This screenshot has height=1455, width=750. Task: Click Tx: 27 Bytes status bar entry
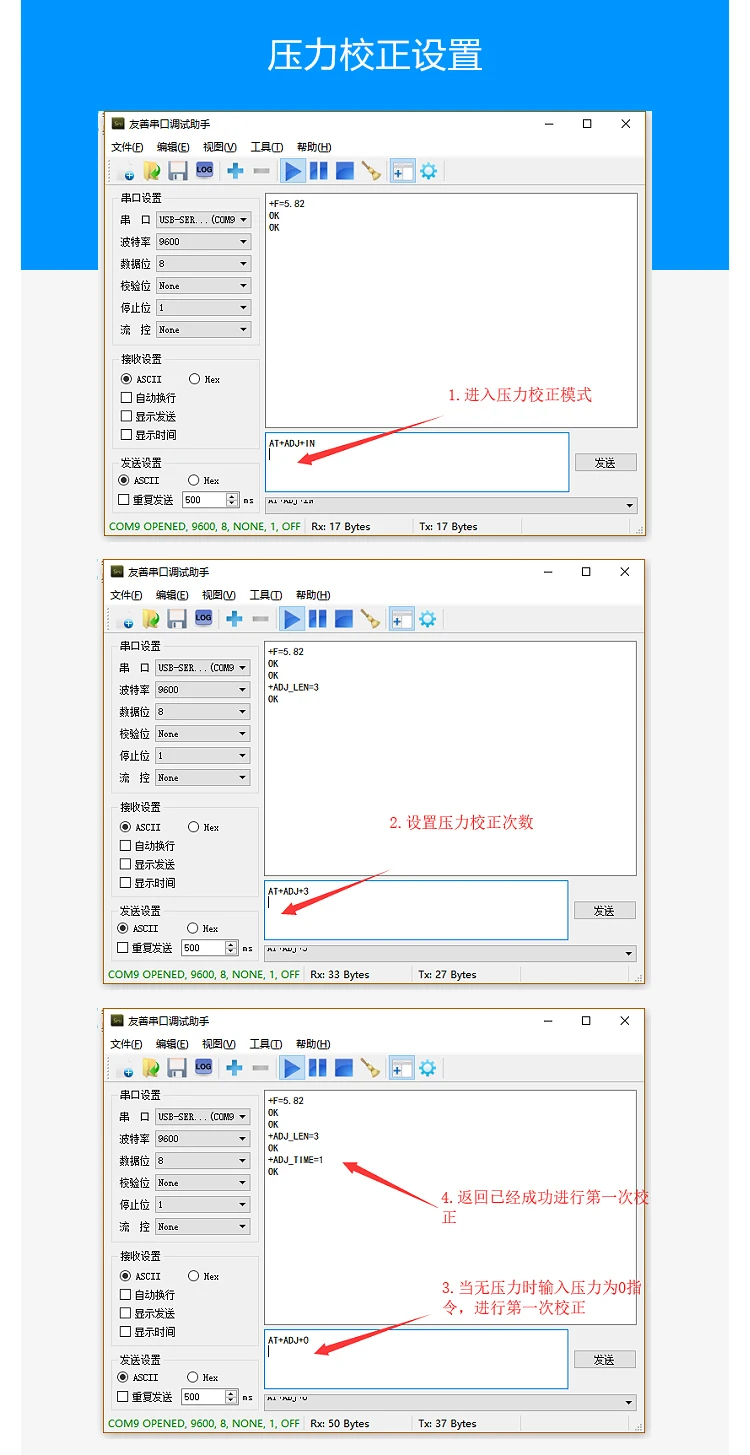click(448, 974)
